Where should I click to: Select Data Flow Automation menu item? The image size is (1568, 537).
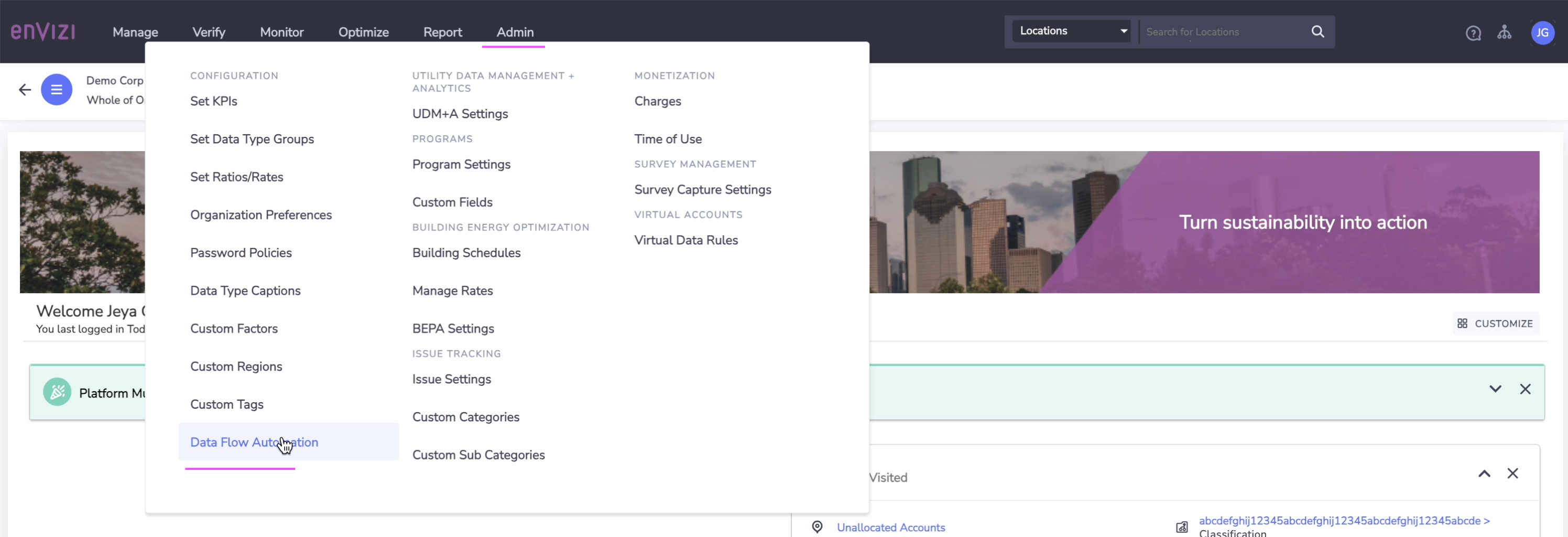coord(254,442)
